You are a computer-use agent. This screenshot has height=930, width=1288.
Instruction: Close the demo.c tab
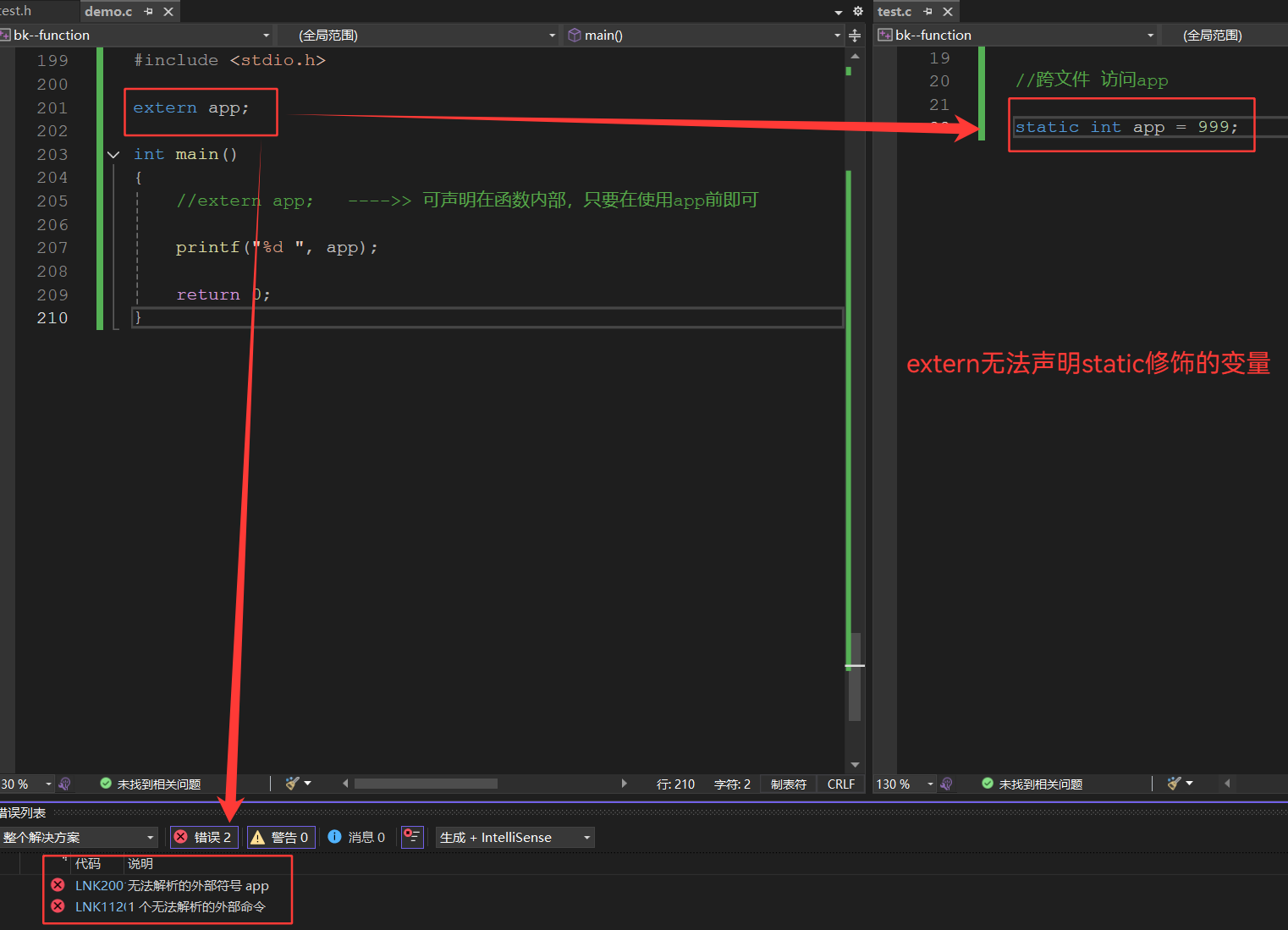(x=168, y=11)
